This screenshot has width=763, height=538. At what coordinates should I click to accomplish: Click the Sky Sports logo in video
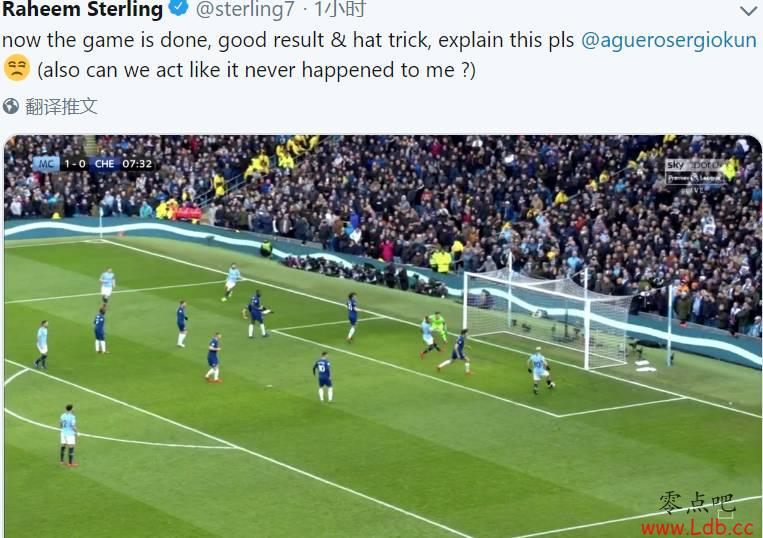[x=694, y=172]
